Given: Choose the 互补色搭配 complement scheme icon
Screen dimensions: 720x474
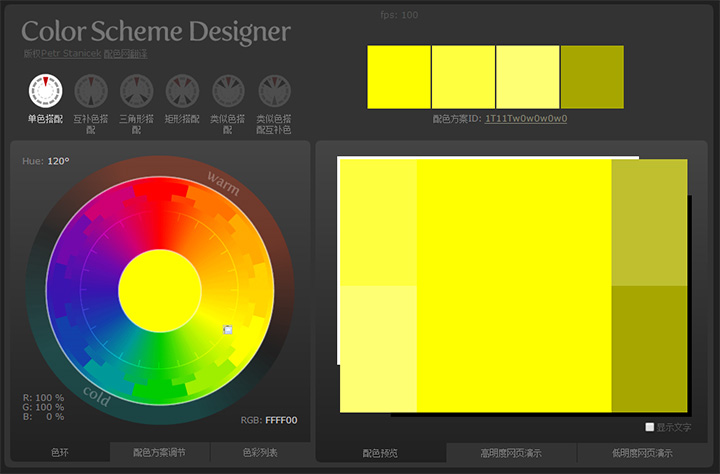Looking at the screenshot, I should (x=91, y=91).
